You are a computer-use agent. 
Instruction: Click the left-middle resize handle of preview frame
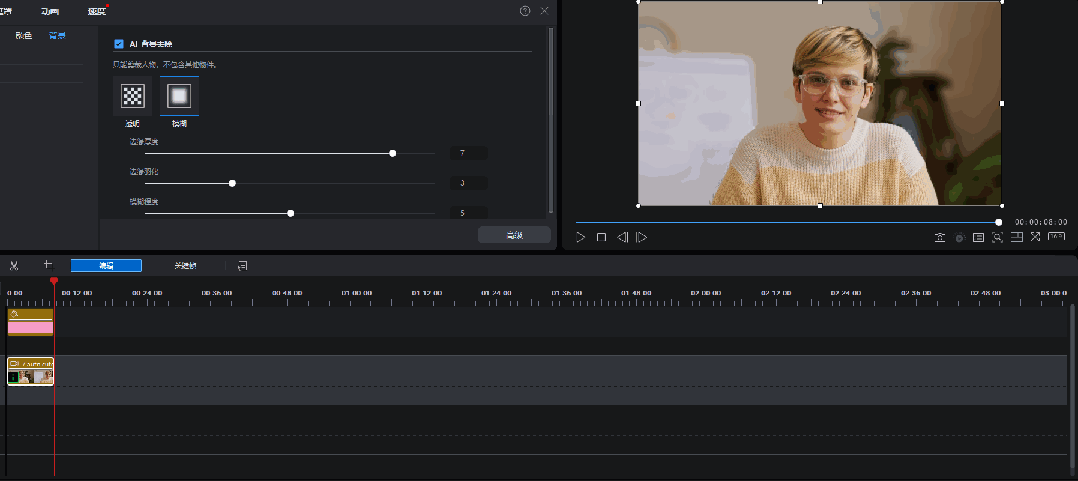click(x=639, y=103)
